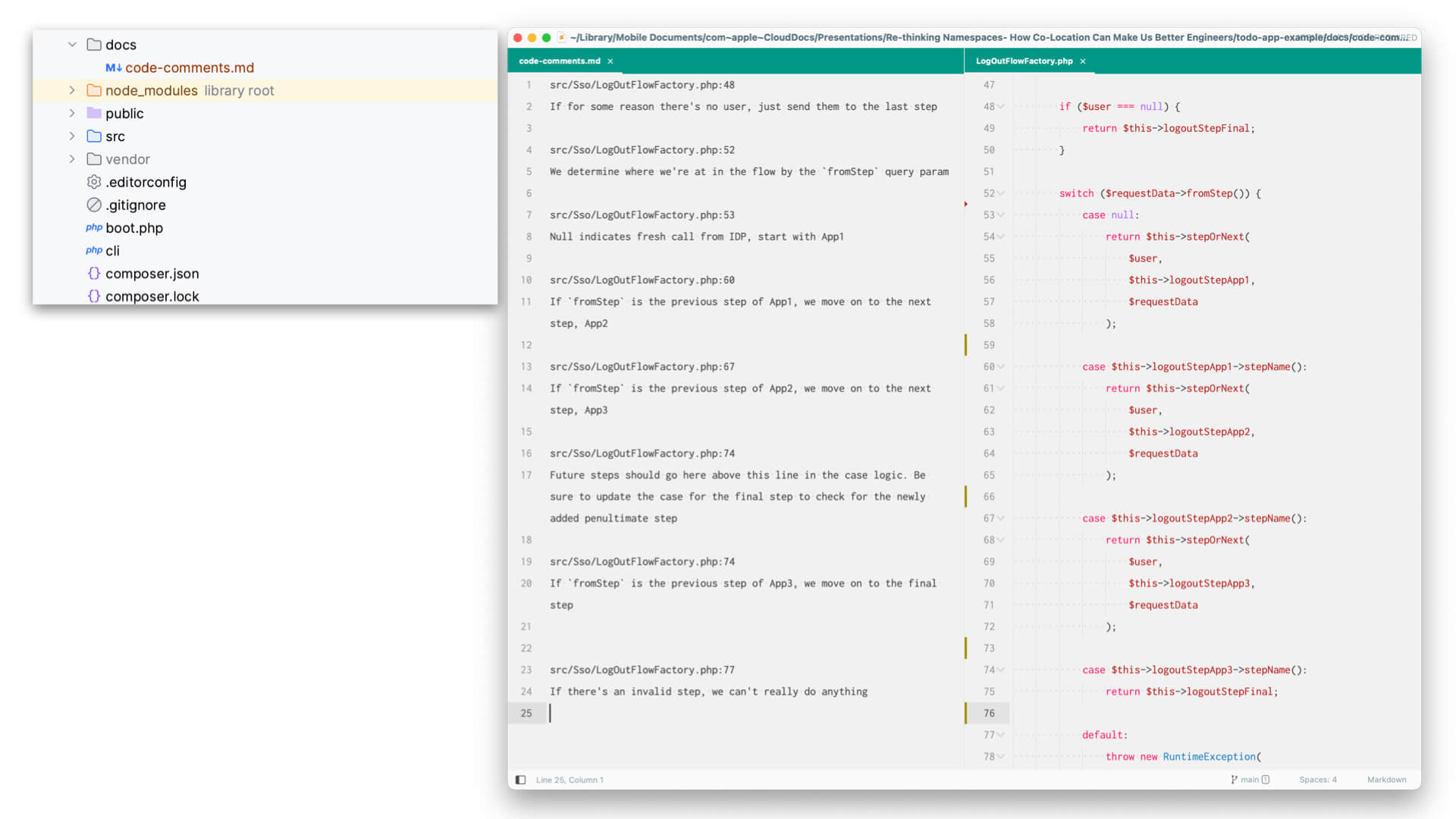The image size is (1456, 819).
Task: Expand the node_modules folder chevron
Action: 72,90
